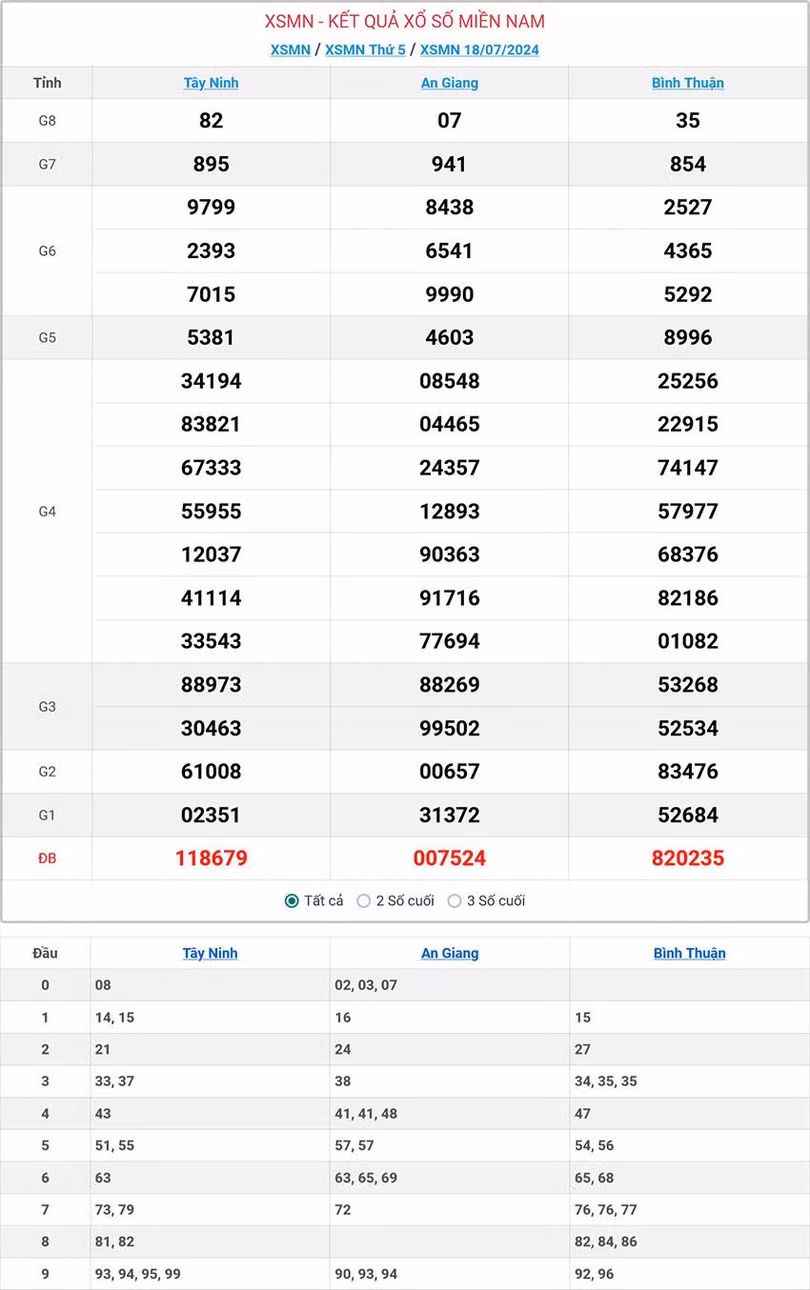Screen dimensions: 810x1290
Task: Click Bình Thuận header in results table
Action: (x=688, y=83)
